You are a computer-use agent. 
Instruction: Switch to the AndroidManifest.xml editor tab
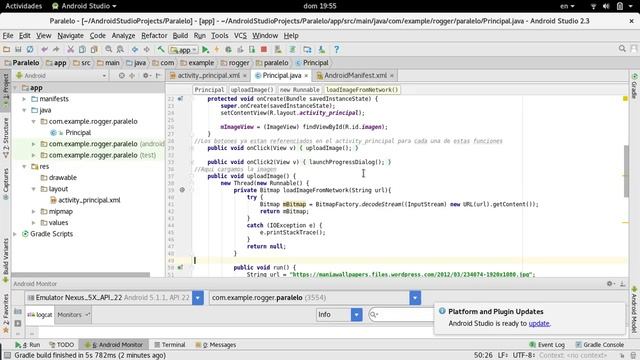pos(355,76)
